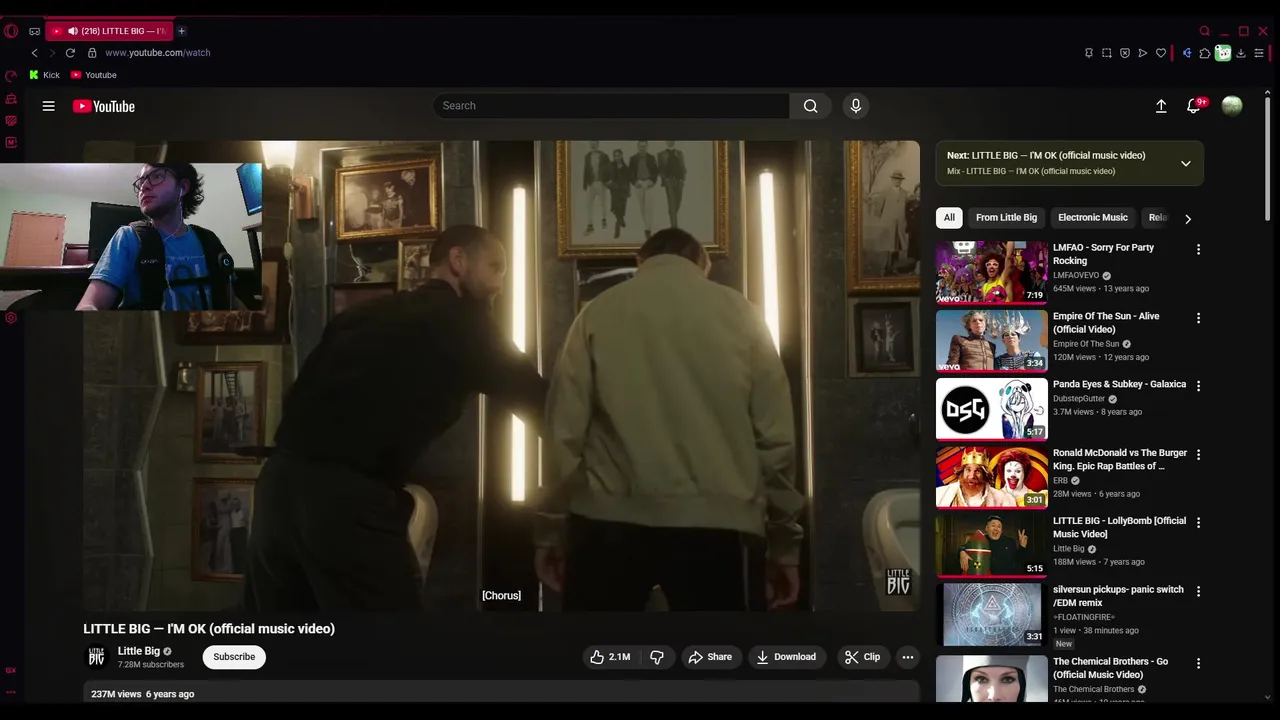Select the From Little Big chip
The width and height of the screenshot is (1280, 720).
(1006, 218)
